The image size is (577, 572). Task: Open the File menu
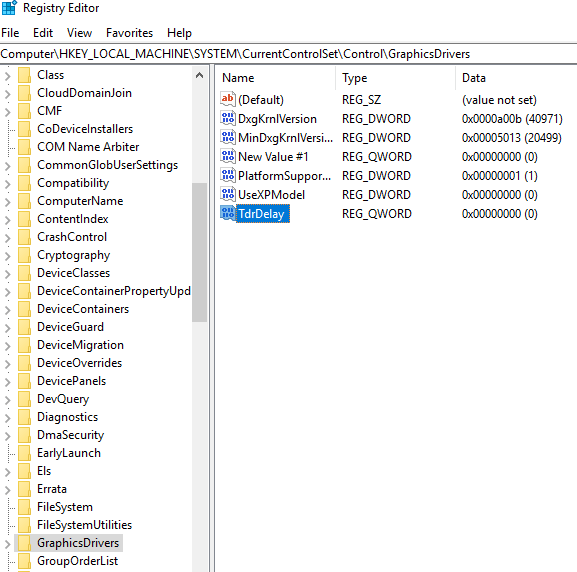tap(10, 33)
